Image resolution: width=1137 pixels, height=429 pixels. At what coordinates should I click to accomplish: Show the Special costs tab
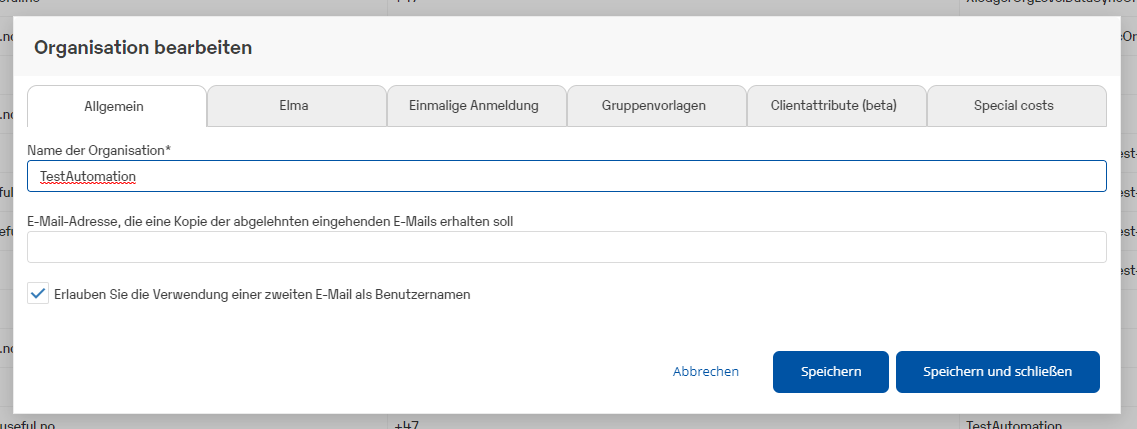point(1016,106)
